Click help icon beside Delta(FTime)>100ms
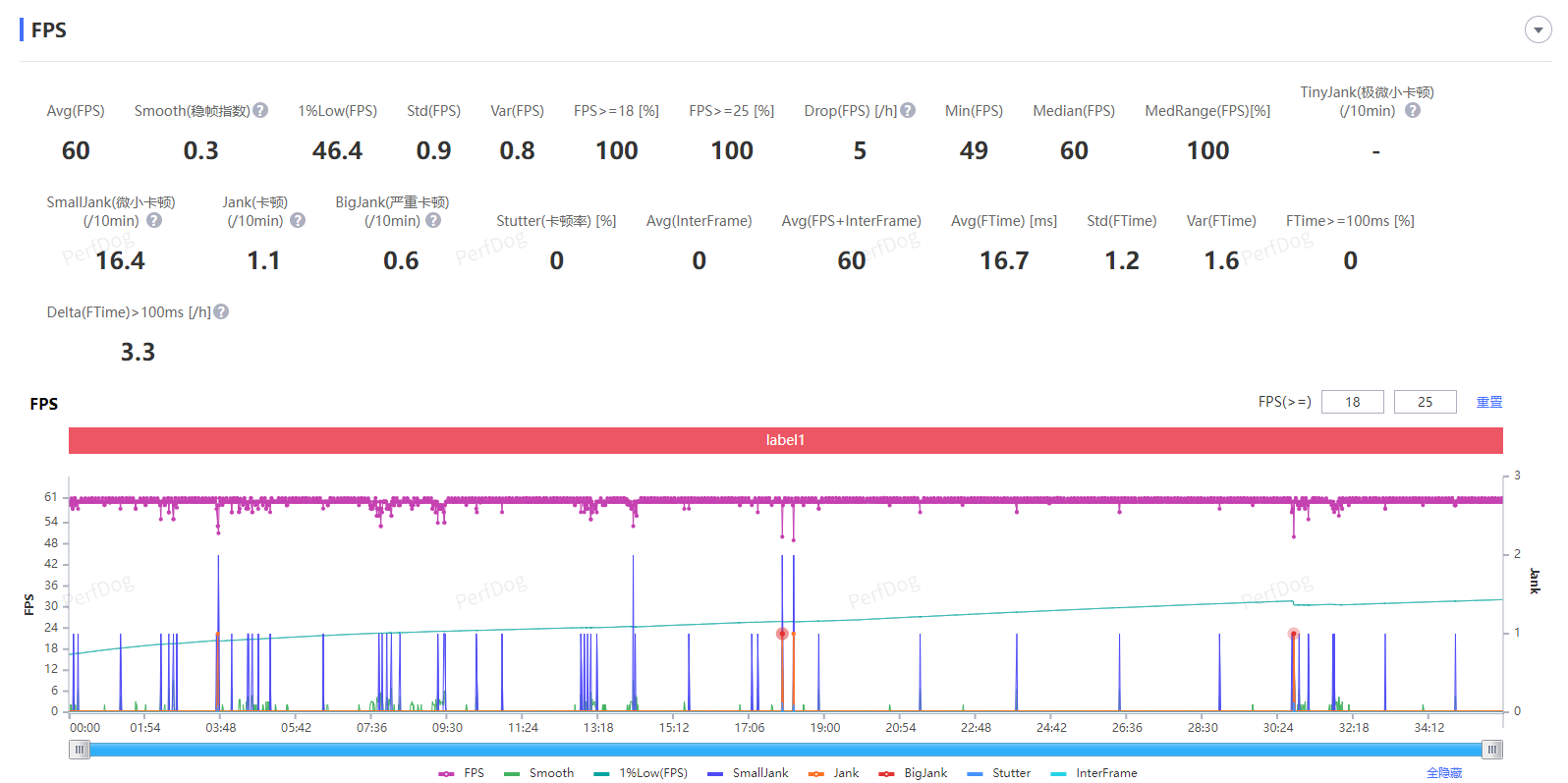The image size is (1568, 783). [221, 312]
